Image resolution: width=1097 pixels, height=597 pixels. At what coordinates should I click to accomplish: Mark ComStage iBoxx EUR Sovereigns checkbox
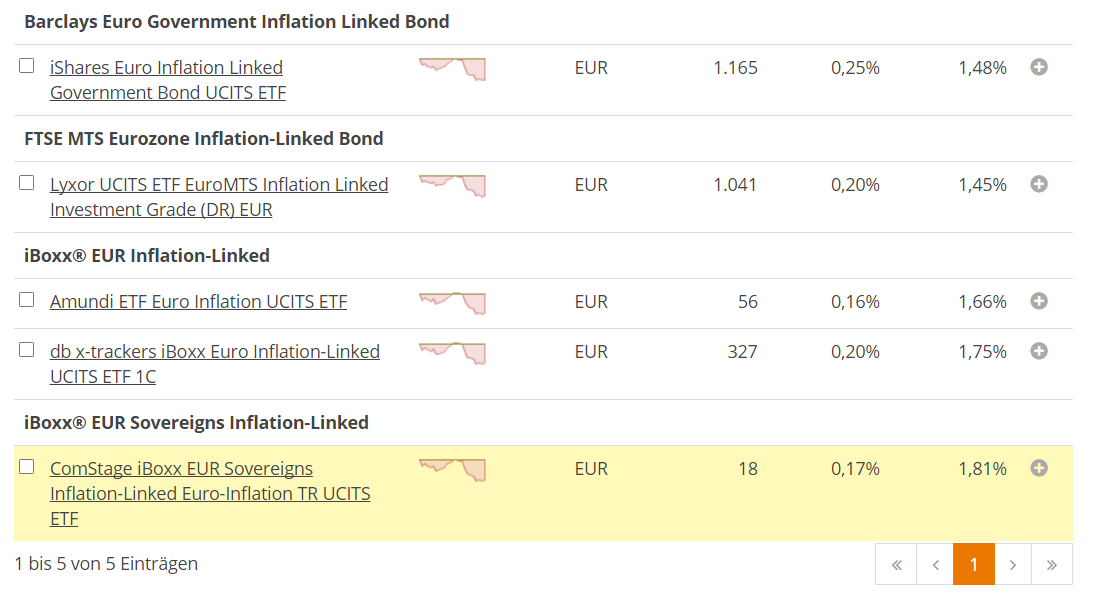[27, 467]
